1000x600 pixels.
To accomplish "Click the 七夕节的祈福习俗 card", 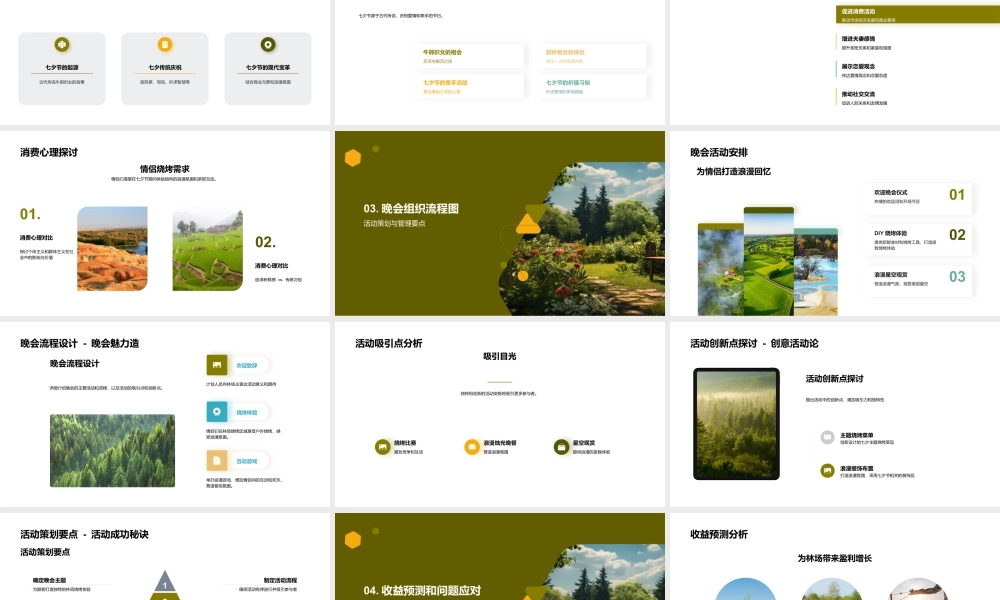I will click(x=593, y=86).
